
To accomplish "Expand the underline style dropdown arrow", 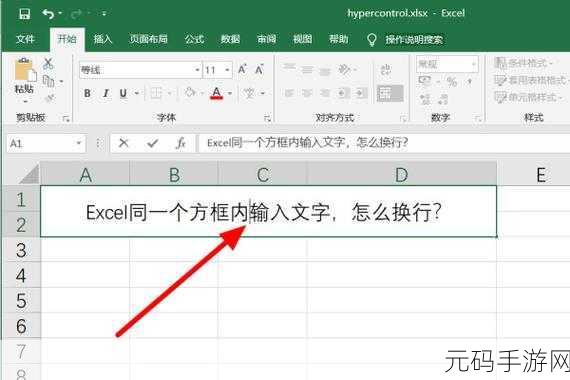I will (x=137, y=93).
